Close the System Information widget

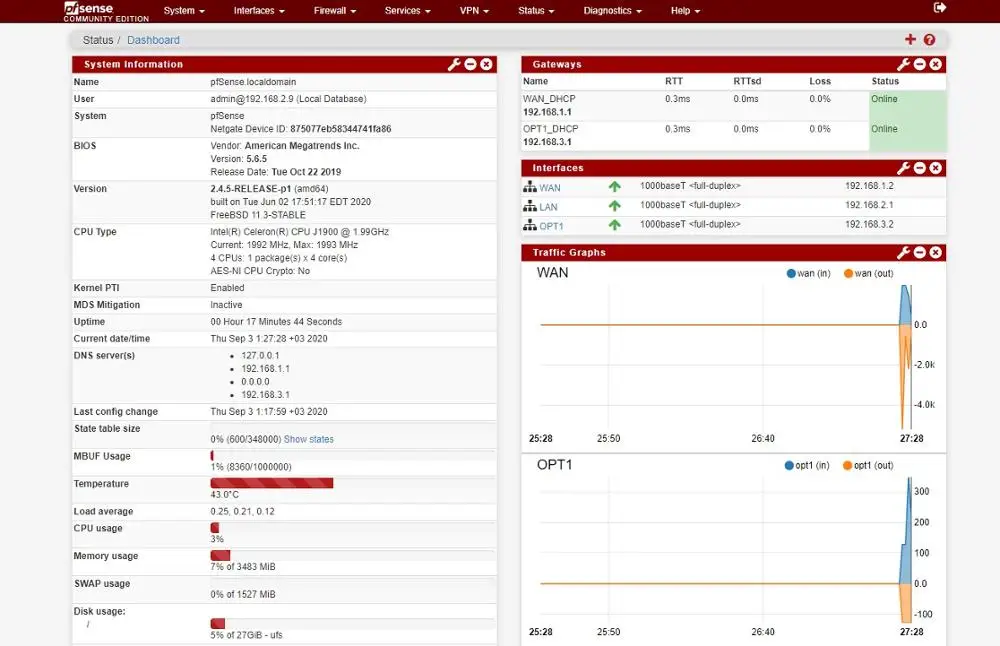[486, 64]
